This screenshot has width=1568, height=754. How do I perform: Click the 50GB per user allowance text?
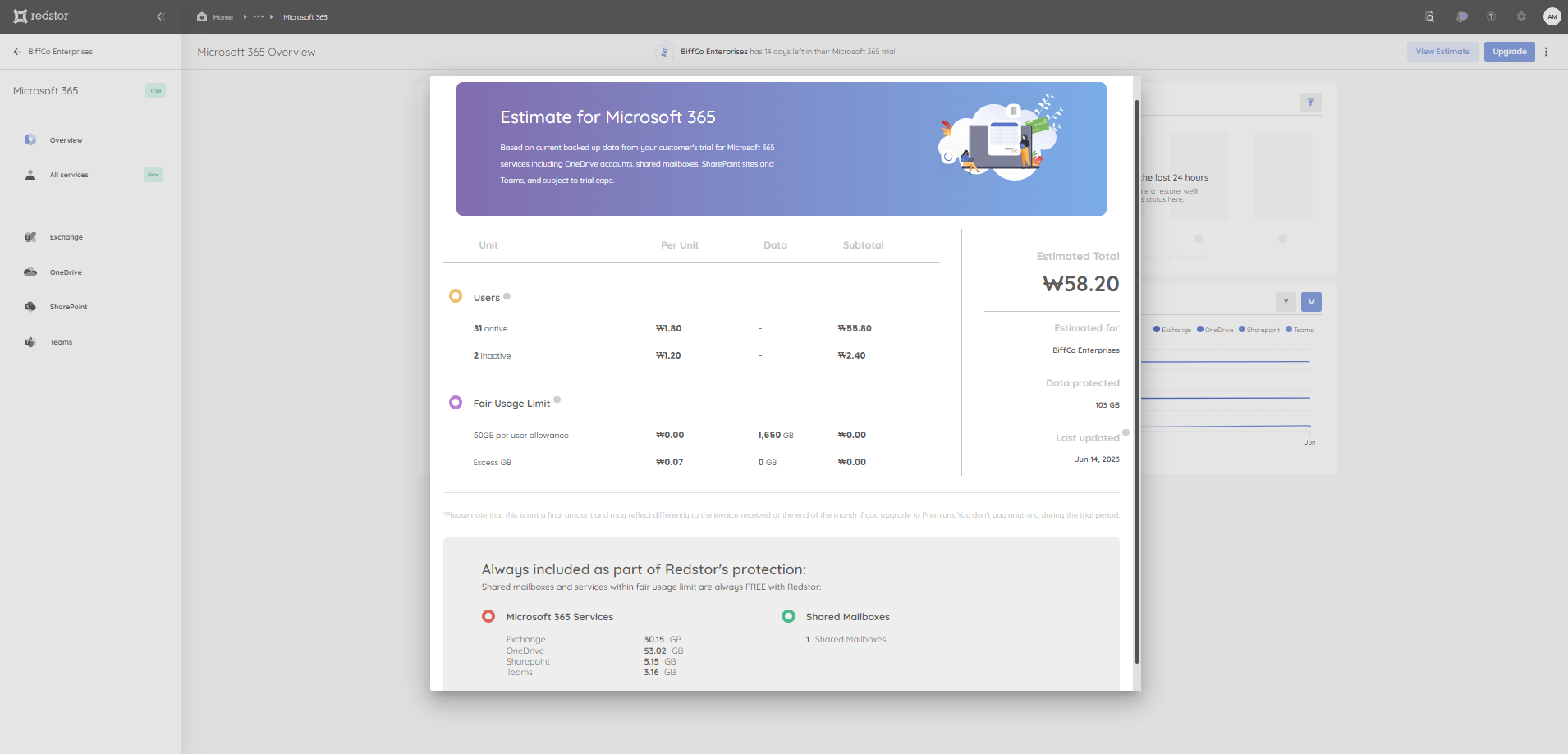click(520, 436)
